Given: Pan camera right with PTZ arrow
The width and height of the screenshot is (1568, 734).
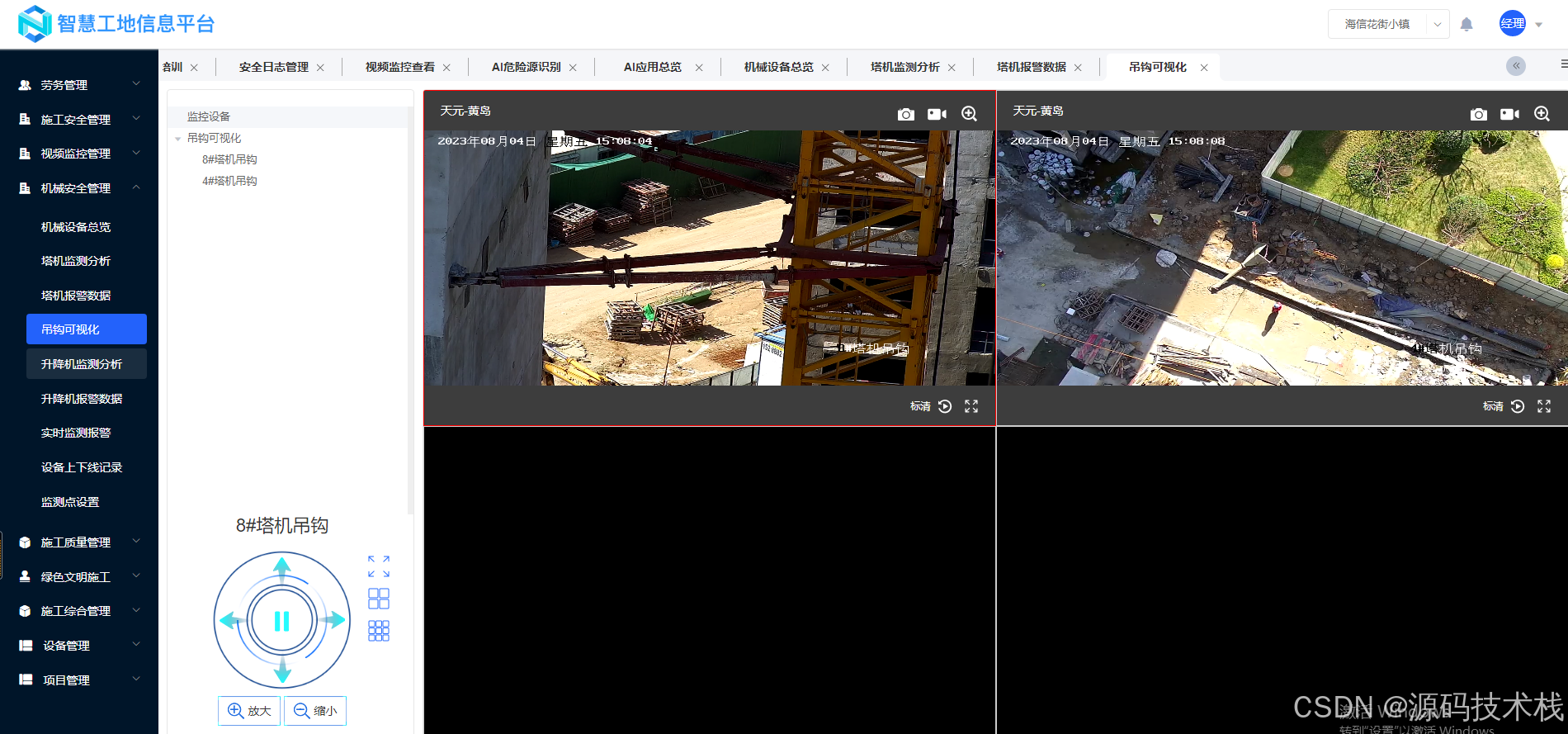Looking at the screenshot, I should click(333, 620).
